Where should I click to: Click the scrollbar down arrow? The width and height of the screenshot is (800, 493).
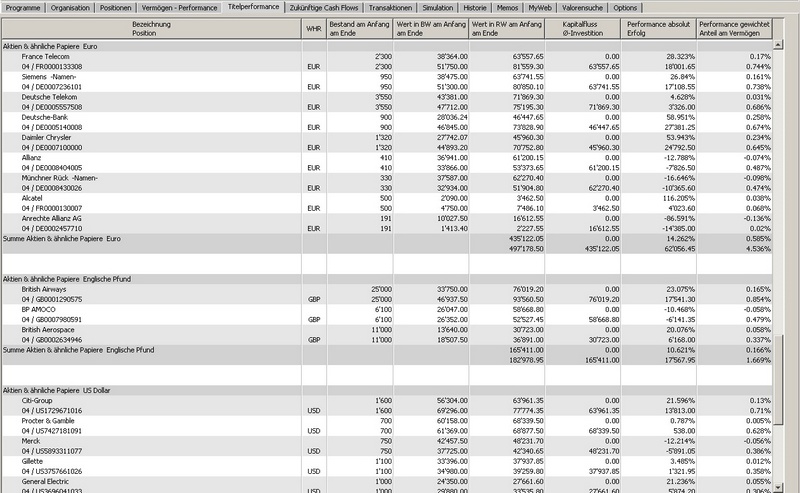(778, 487)
